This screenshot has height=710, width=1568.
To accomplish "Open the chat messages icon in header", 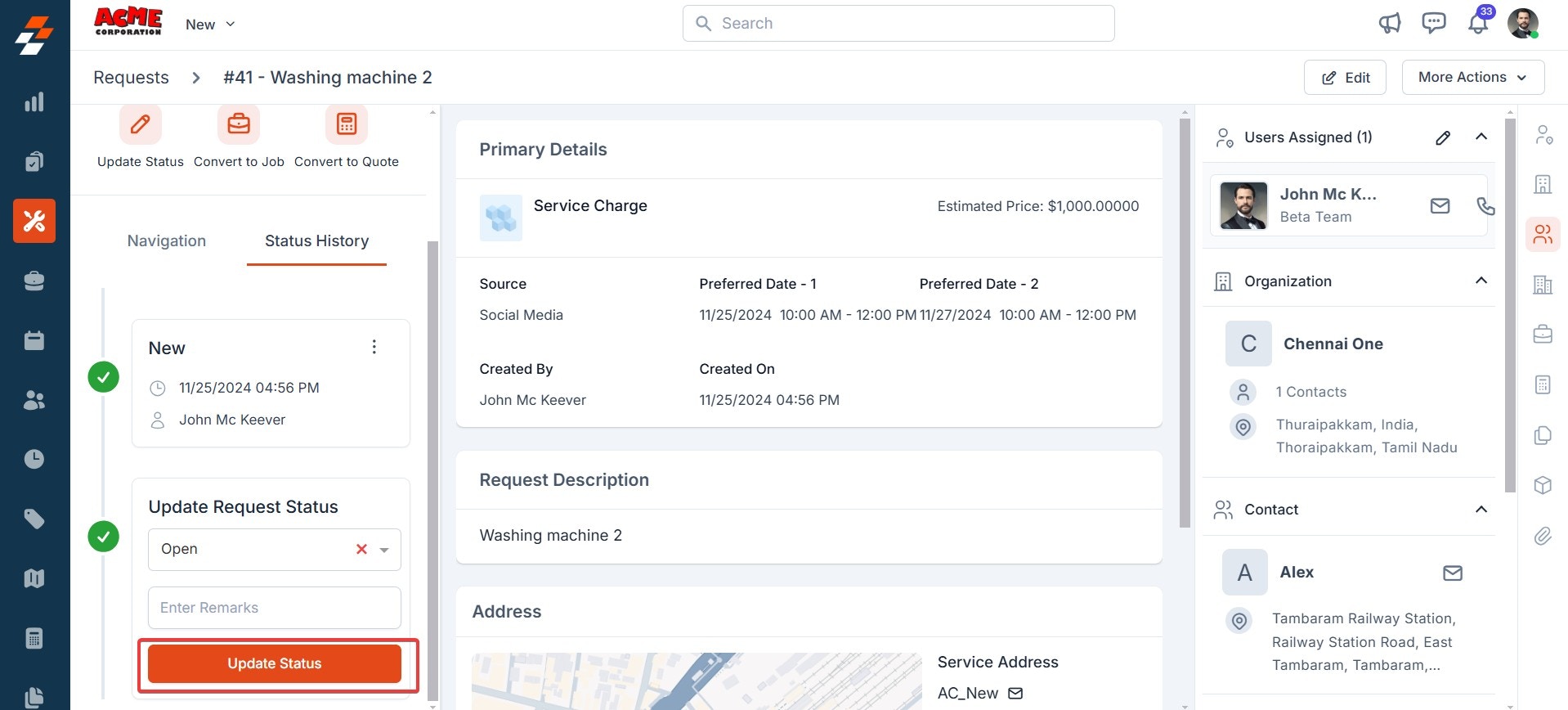I will pyautogui.click(x=1434, y=23).
